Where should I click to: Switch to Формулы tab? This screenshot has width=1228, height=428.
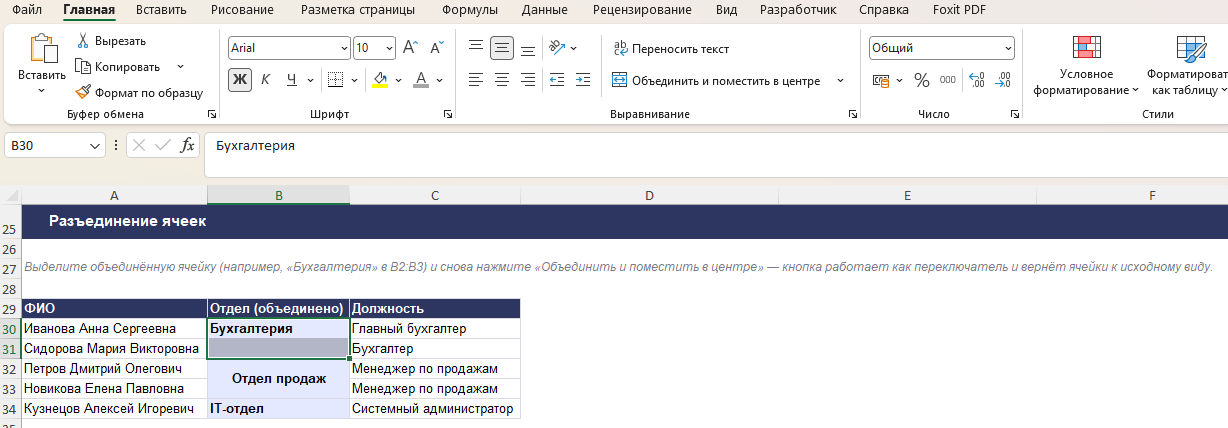[x=470, y=10]
